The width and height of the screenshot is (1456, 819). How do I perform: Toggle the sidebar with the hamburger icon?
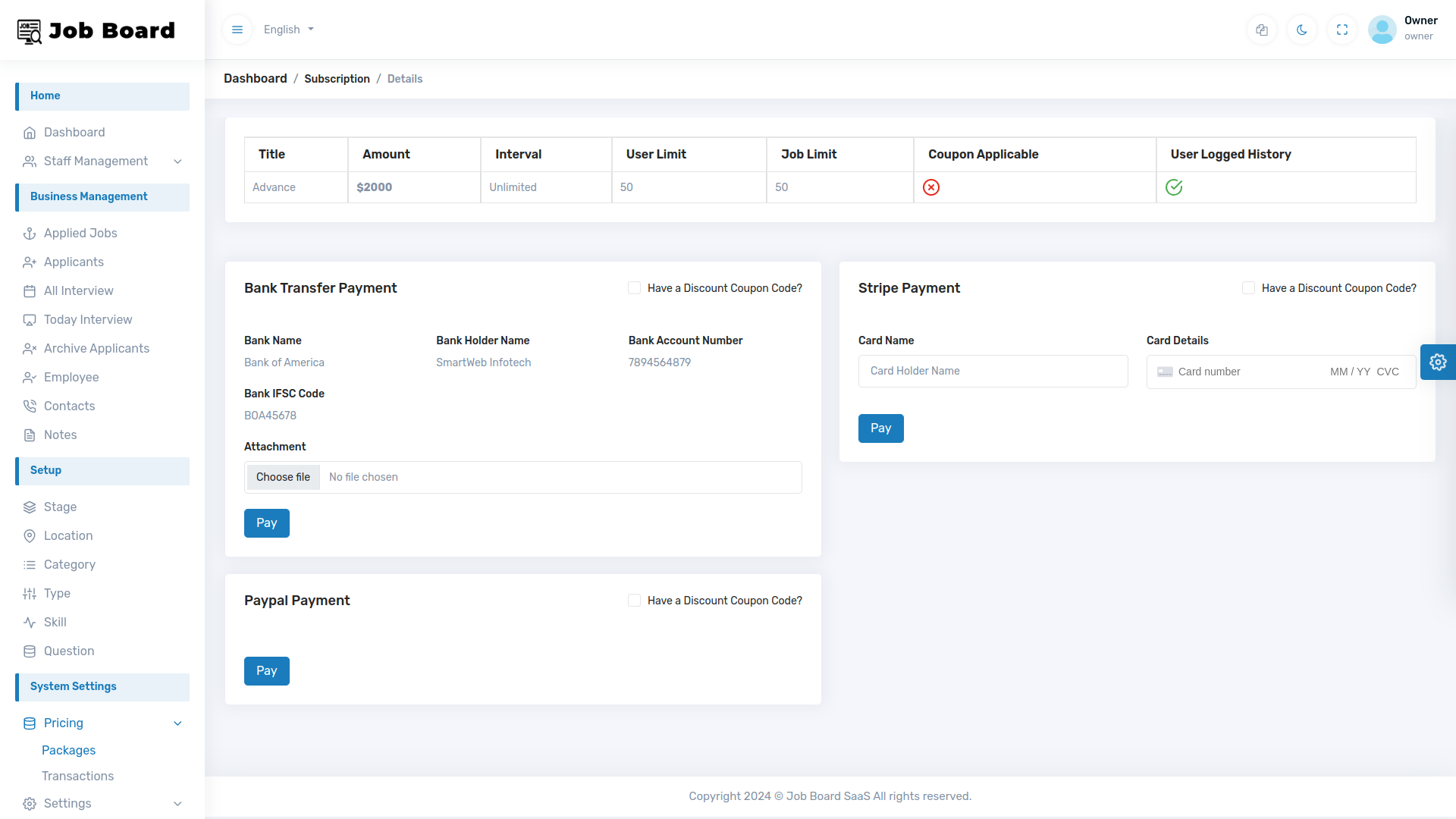(x=237, y=30)
